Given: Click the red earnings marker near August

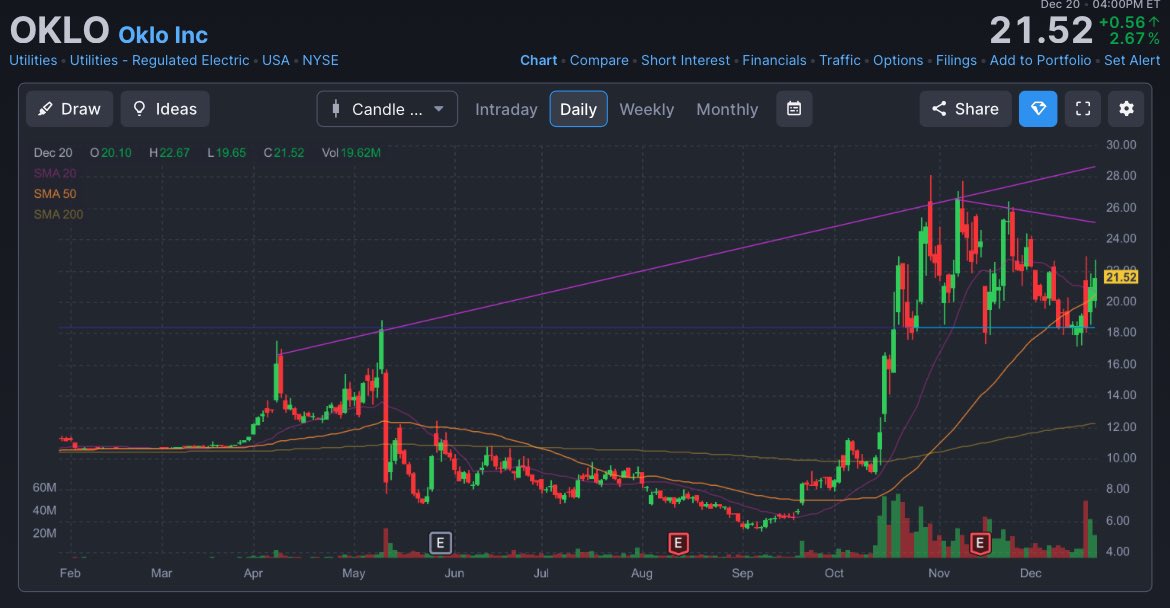Looking at the screenshot, I should coord(678,543).
